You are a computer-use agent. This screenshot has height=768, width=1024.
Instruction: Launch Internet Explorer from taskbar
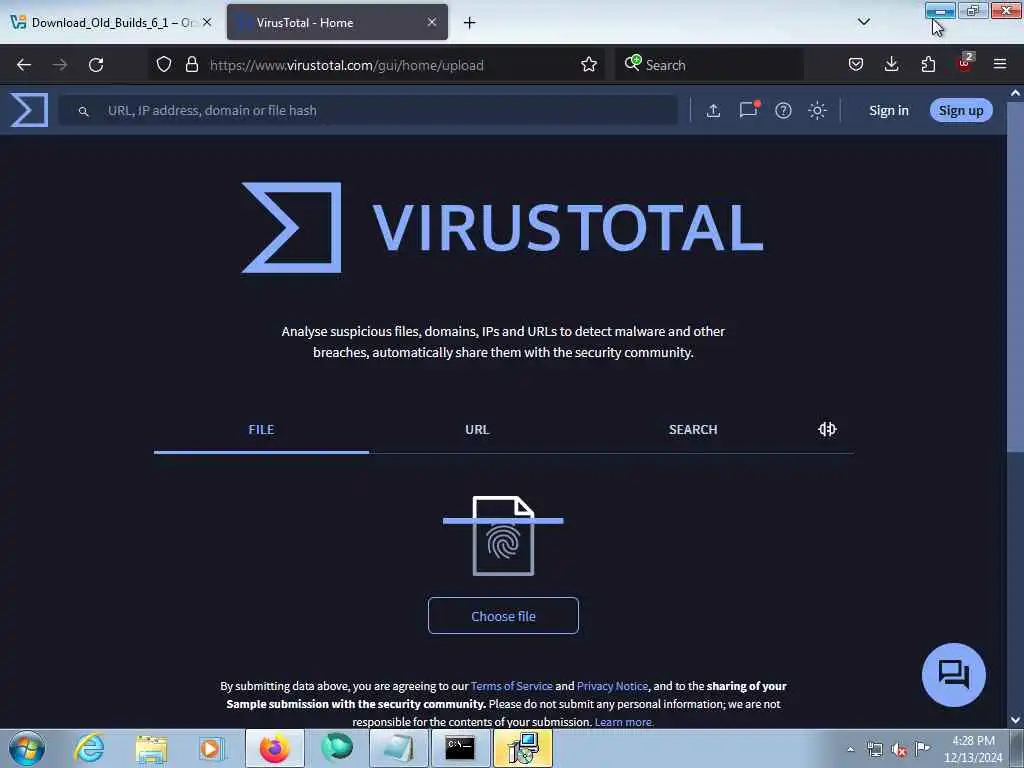click(x=89, y=748)
